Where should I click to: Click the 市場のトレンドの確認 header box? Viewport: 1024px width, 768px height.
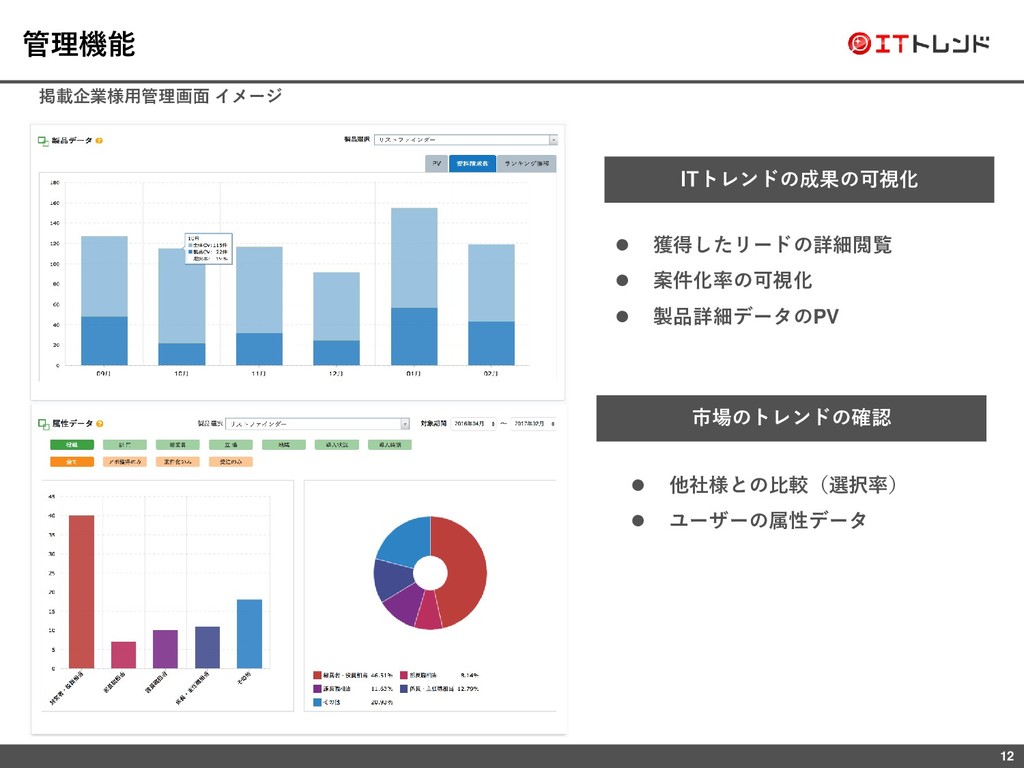pos(791,418)
